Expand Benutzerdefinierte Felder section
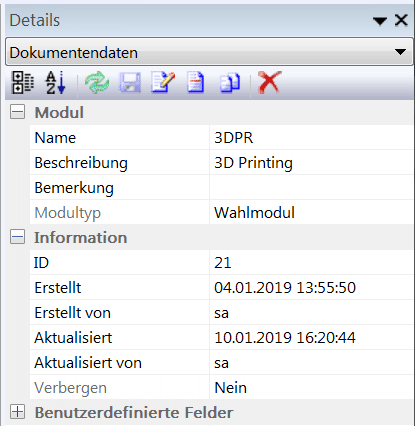The height and width of the screenshot is (426, 415). (x=17, y=412)
